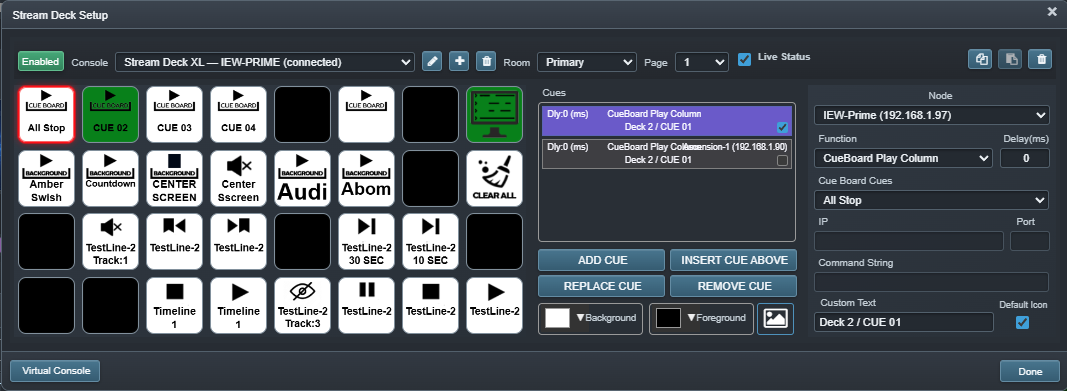Select the TestLine-2 stop key
The width and height of the screenshot is (1067, 391).
(x=430, y=305)
